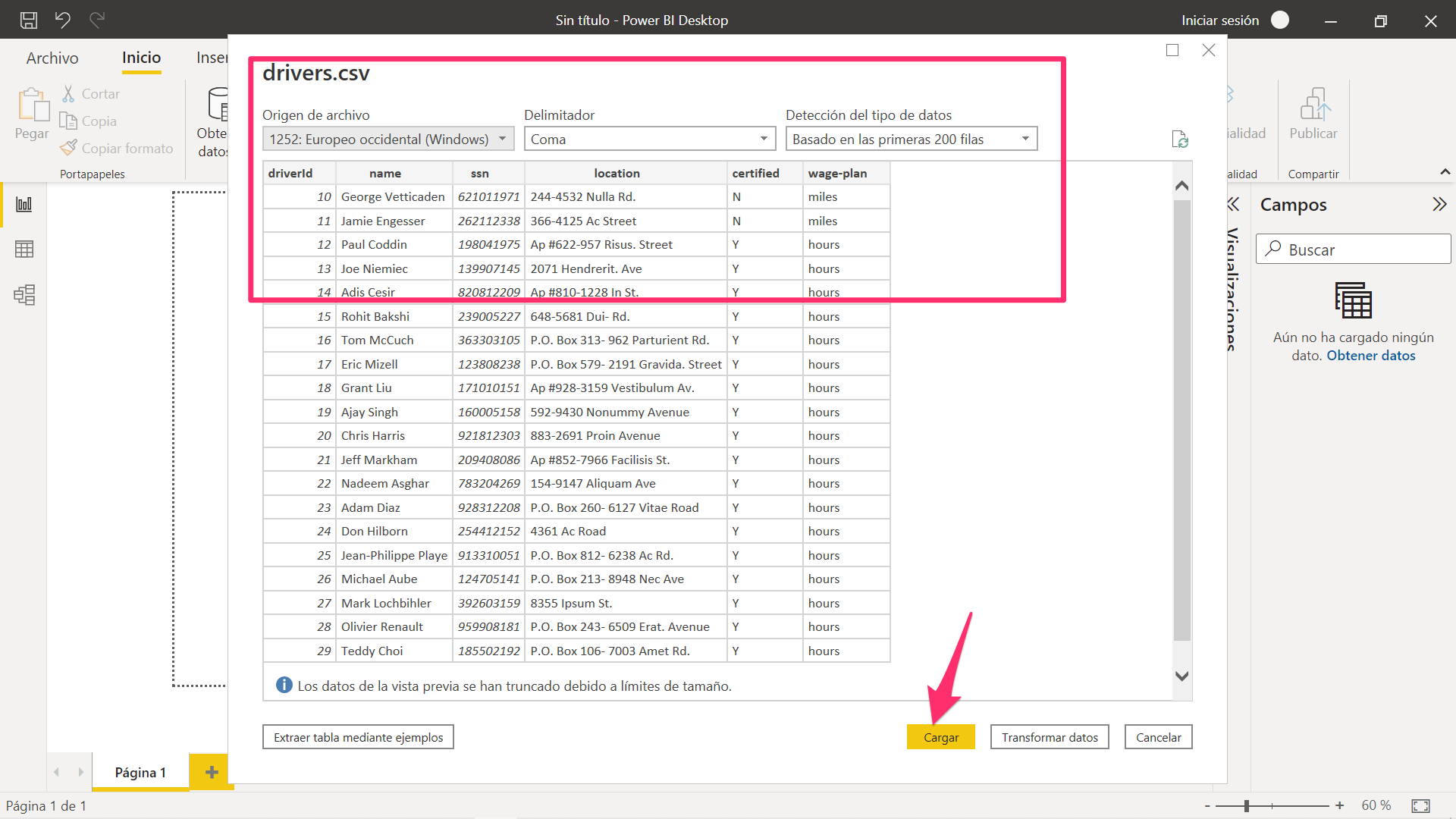Viewport: 1456px width, 819px height.
Task: Cut selection with Cortar
Action: pos(91,94)
